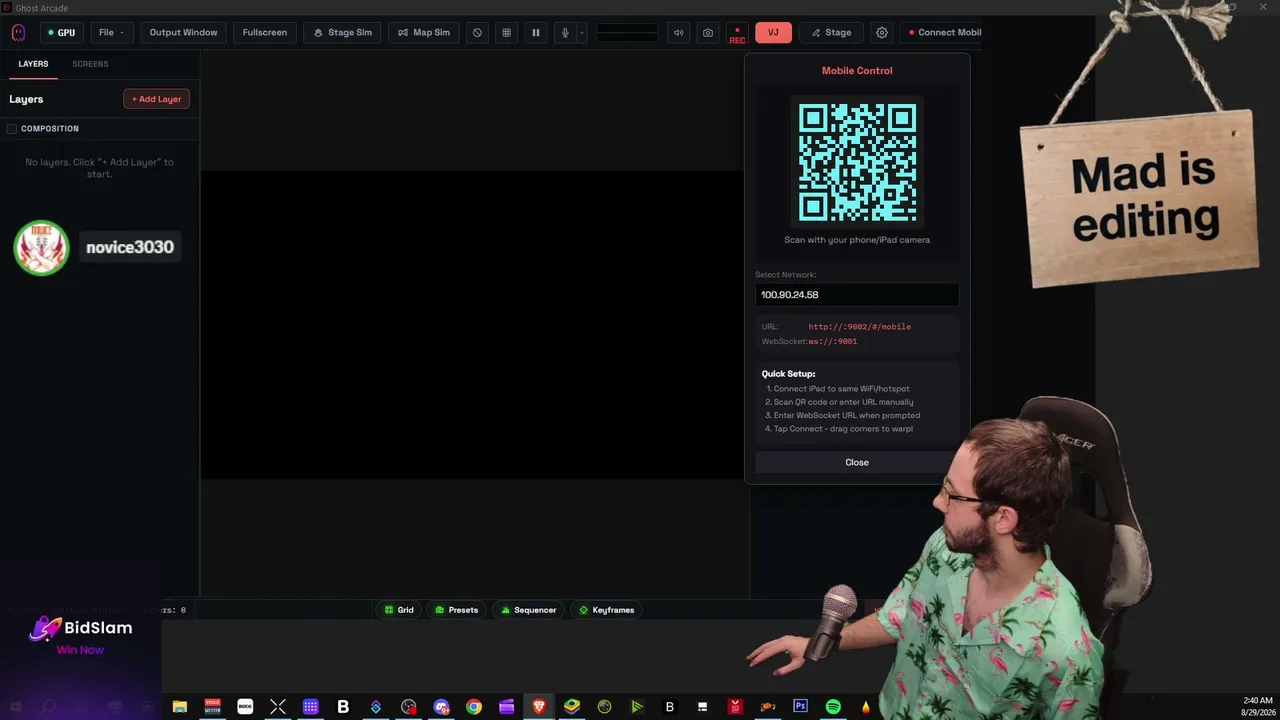The width and height of the screenshot is (1280, 720).
Task: Launch Stage Sim
Action: tap(343, 32)
